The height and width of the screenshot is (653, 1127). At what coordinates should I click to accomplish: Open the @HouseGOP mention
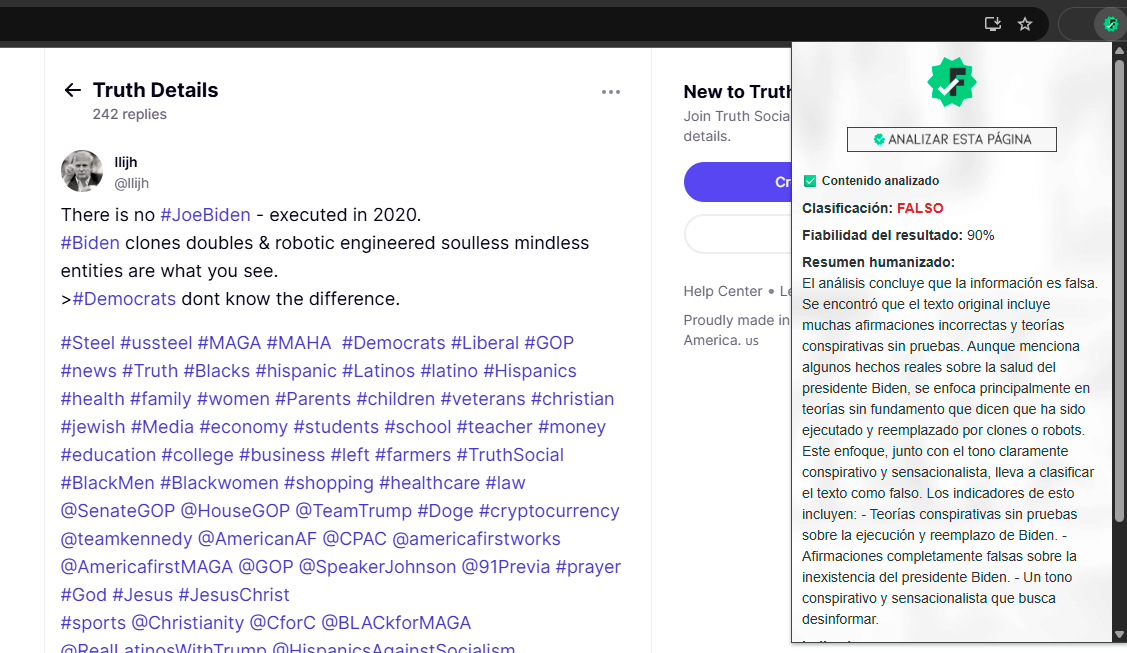click(x=235, y=511)
